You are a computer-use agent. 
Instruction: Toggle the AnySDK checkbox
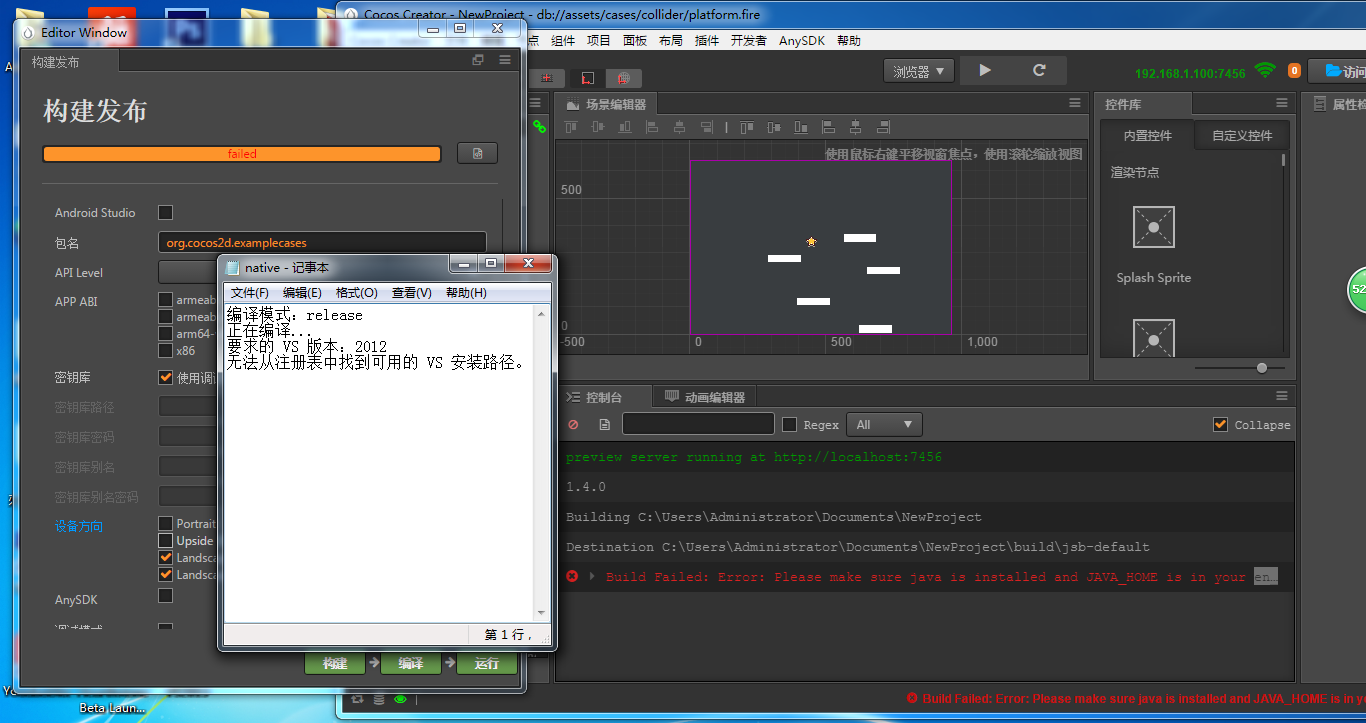click(x=166, y=596)
